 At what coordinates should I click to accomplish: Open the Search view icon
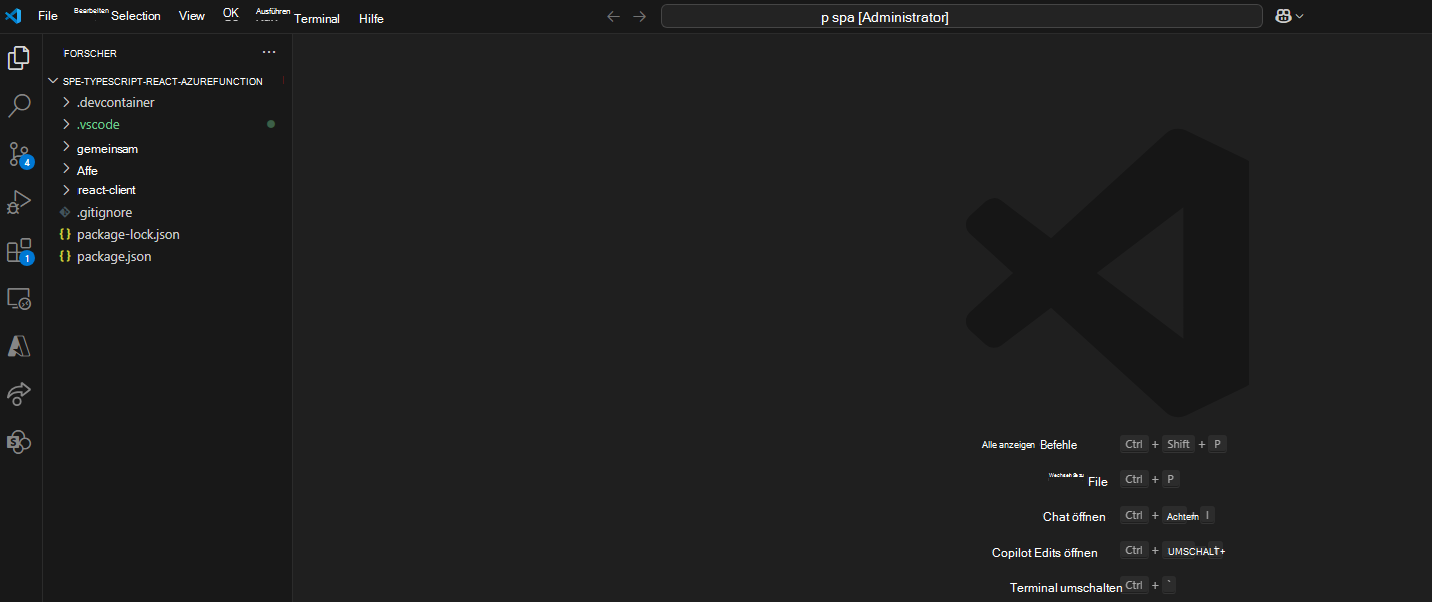[19, 106]
